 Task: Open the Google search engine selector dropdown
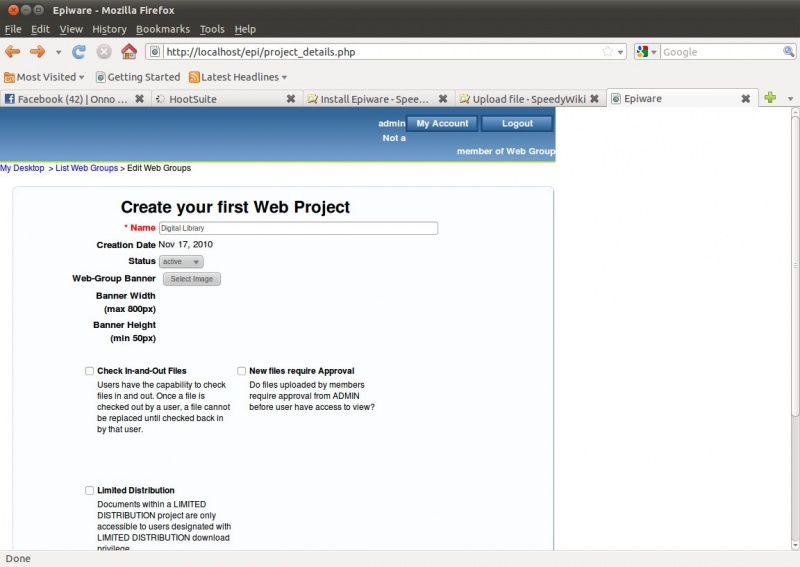click(x=647, y=52)
